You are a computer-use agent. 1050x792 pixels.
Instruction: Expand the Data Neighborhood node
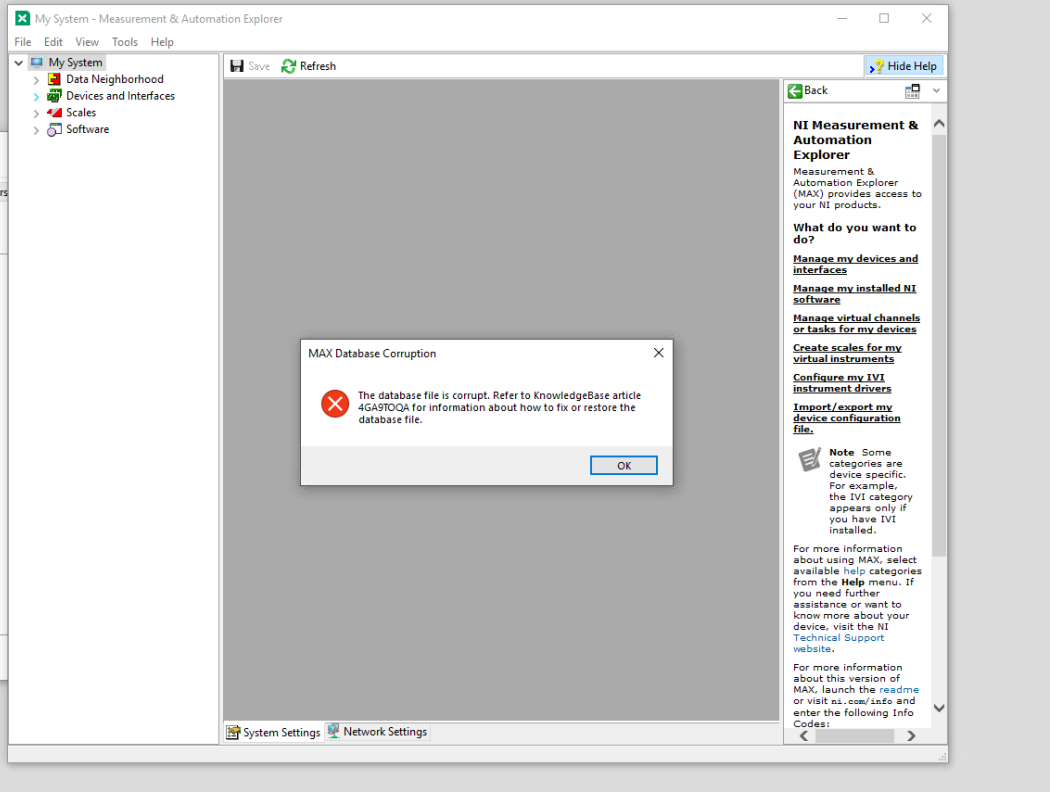(37, 80)
